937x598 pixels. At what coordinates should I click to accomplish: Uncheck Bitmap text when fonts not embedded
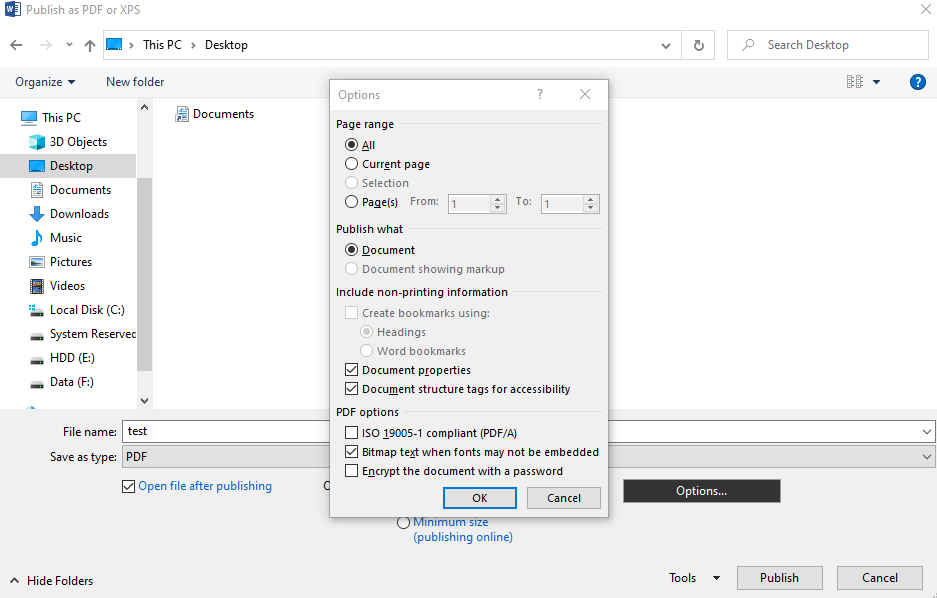point(352,451)
